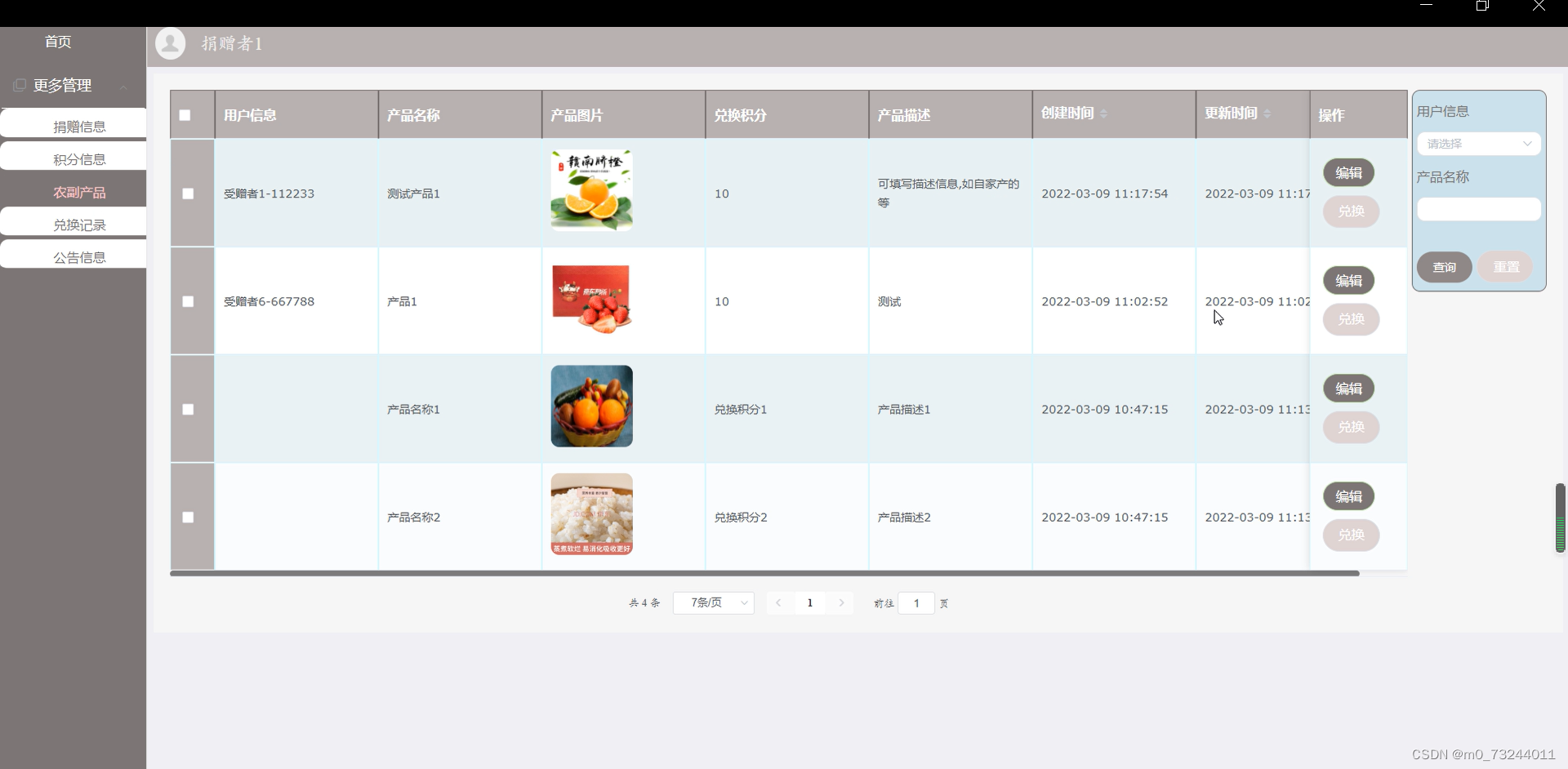Click 编辑 for 产品1
1568x769 pixels.
pos(1348,281)
